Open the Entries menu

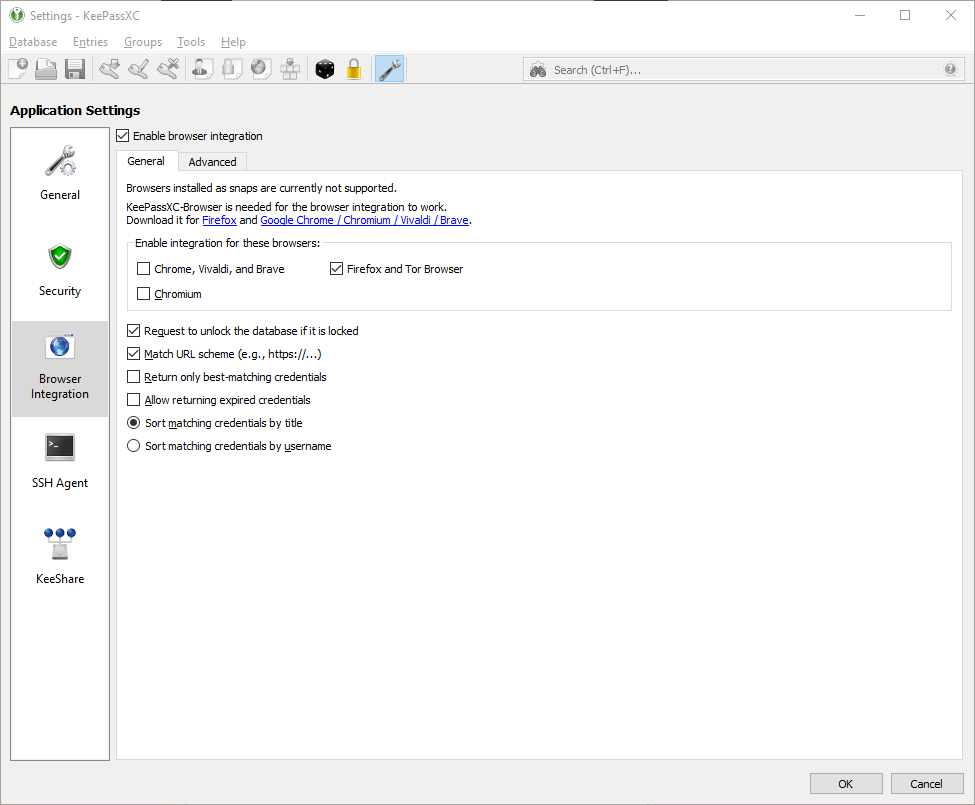click(x=90, y=42)
